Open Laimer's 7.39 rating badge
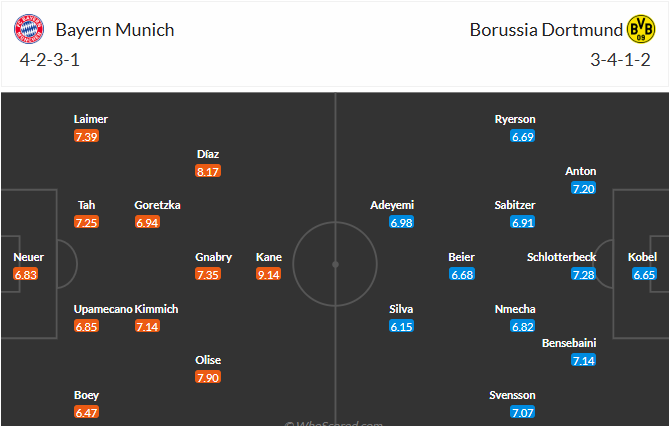The image size is (669, 426). (87, 136)
